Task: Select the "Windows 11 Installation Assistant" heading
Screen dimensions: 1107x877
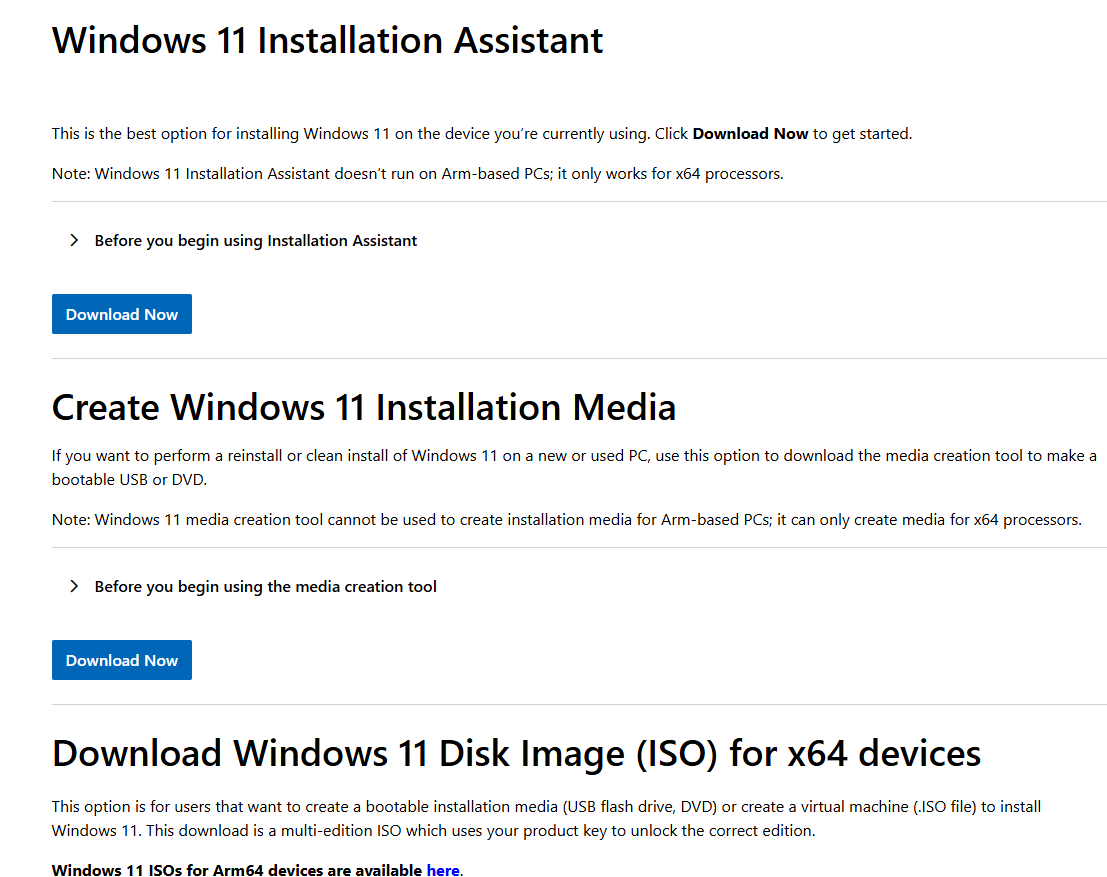Action: [x=327, y=40]
